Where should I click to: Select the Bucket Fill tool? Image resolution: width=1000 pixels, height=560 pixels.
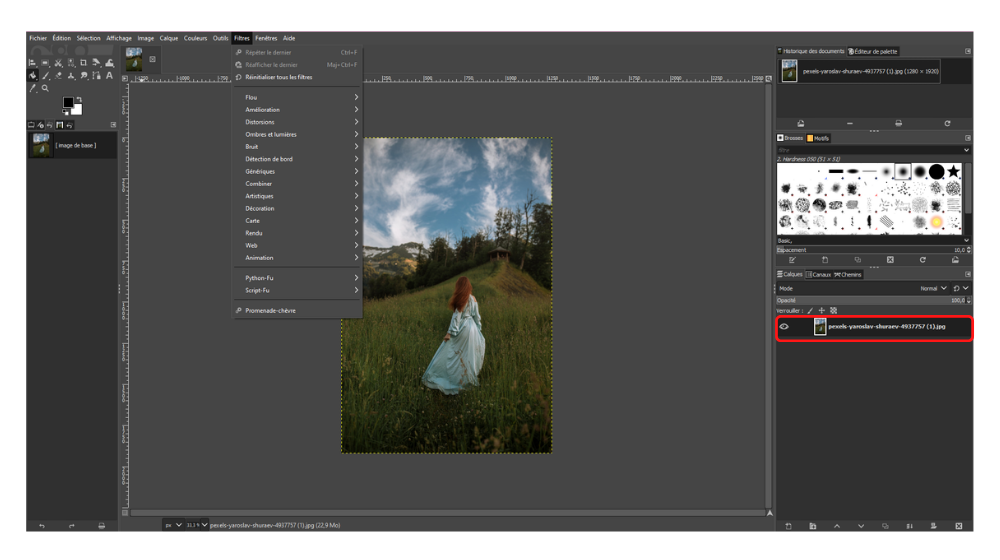(x=33, y=75)
